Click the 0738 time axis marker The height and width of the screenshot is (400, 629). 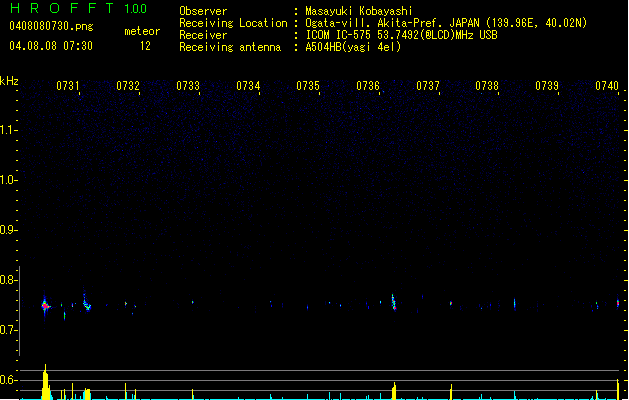pos(487,86)
